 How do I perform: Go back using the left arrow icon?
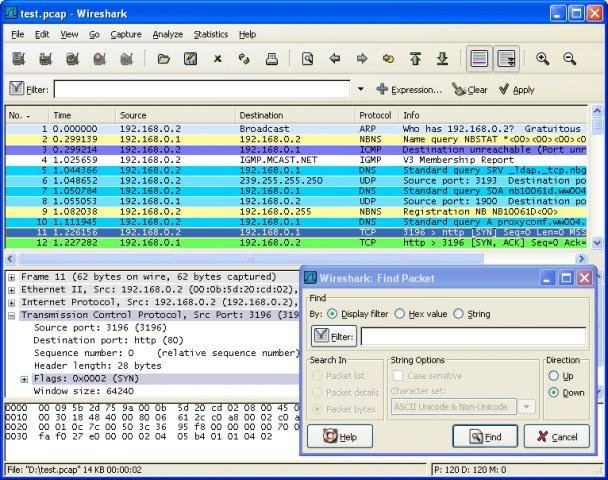[x=335, y=59]
